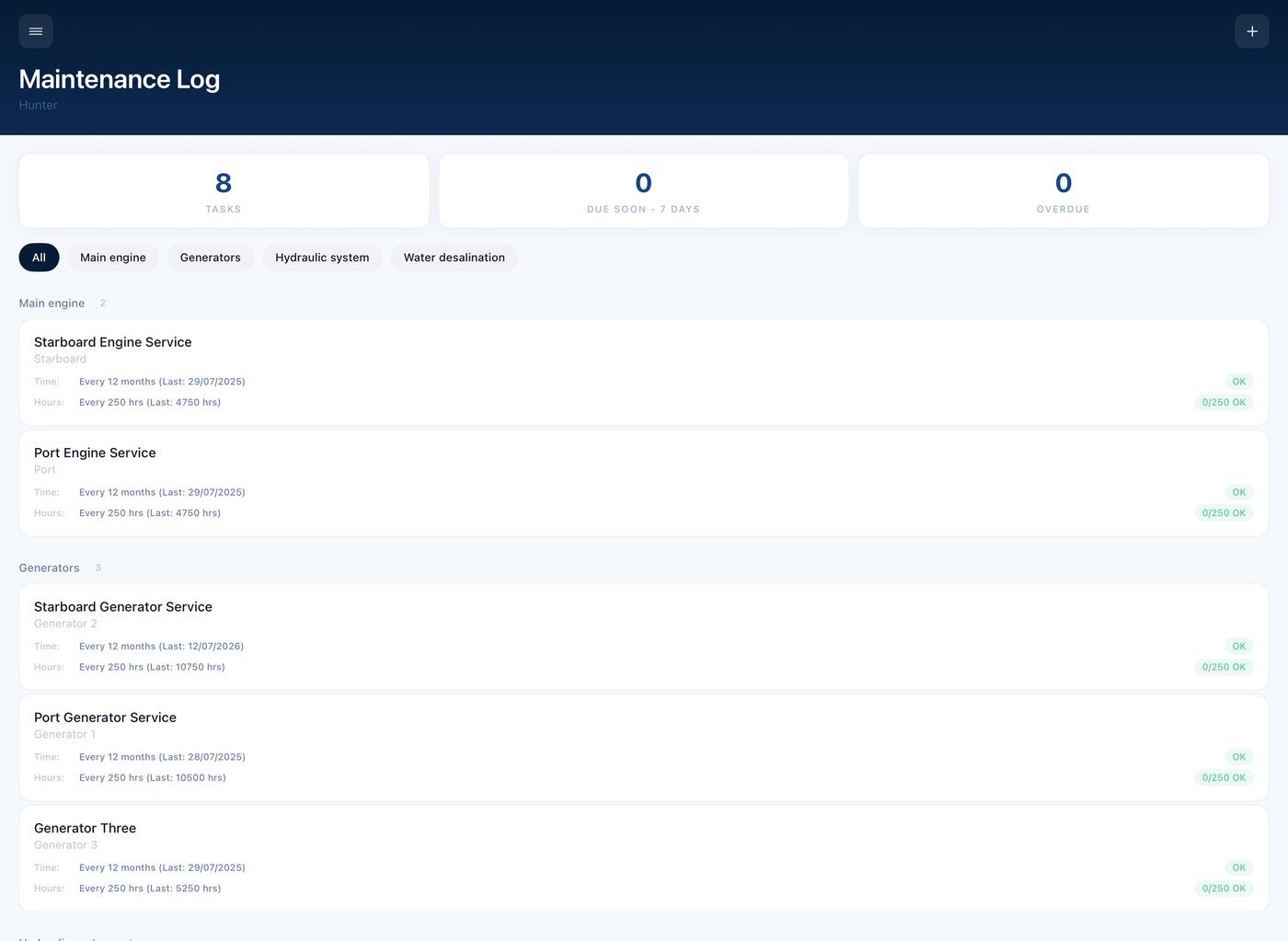Click Starboard Generator Service time OK badge
The image size is (1288, 941).
[x=1238, y=647]
